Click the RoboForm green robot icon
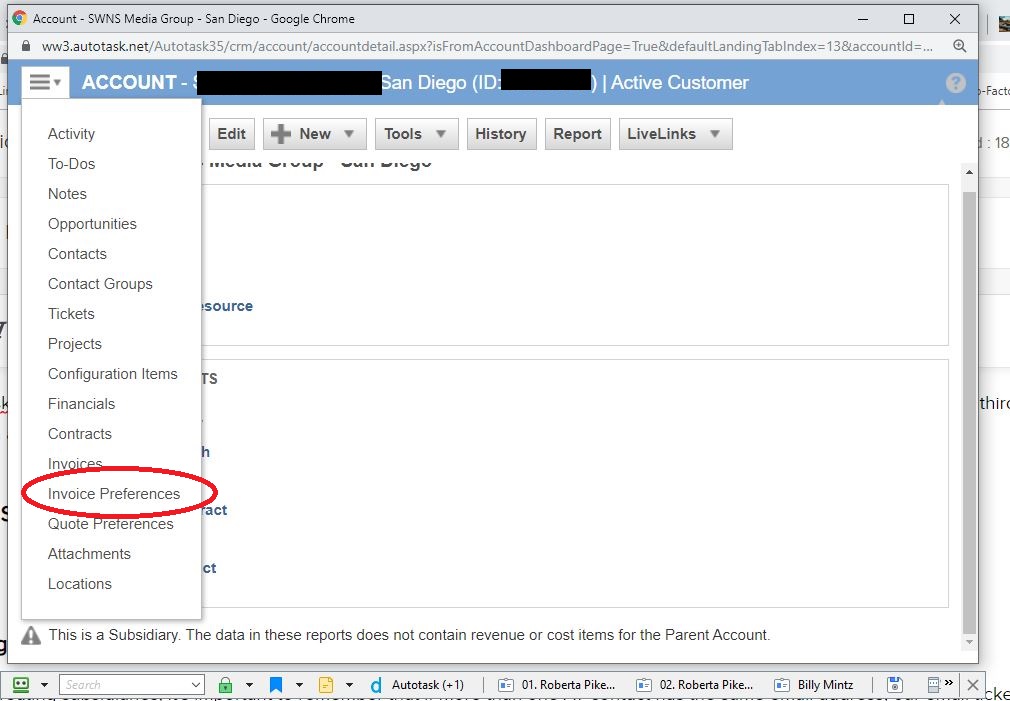 point(21,684)
